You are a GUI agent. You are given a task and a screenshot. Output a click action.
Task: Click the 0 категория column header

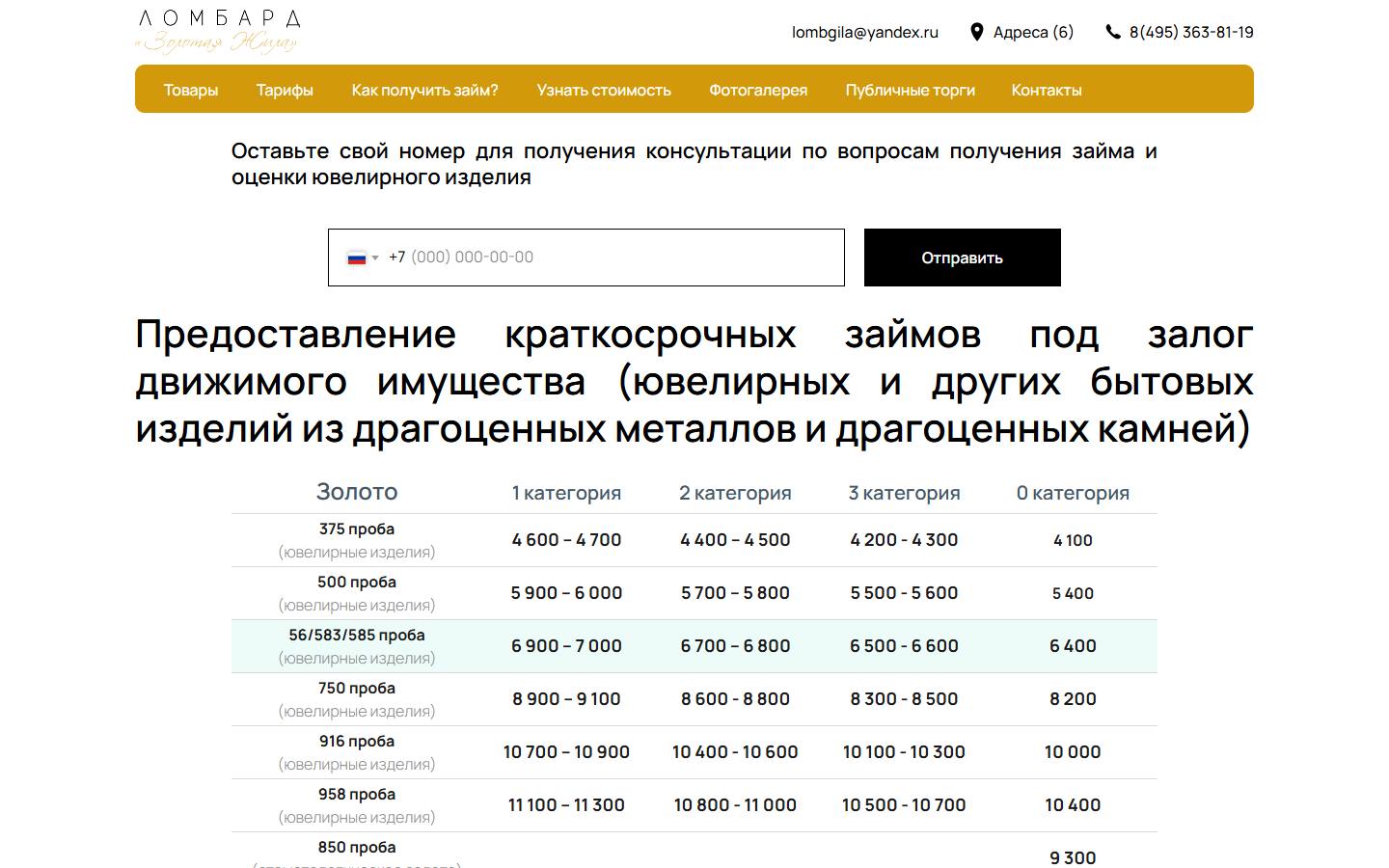(x=1073, y=493)
